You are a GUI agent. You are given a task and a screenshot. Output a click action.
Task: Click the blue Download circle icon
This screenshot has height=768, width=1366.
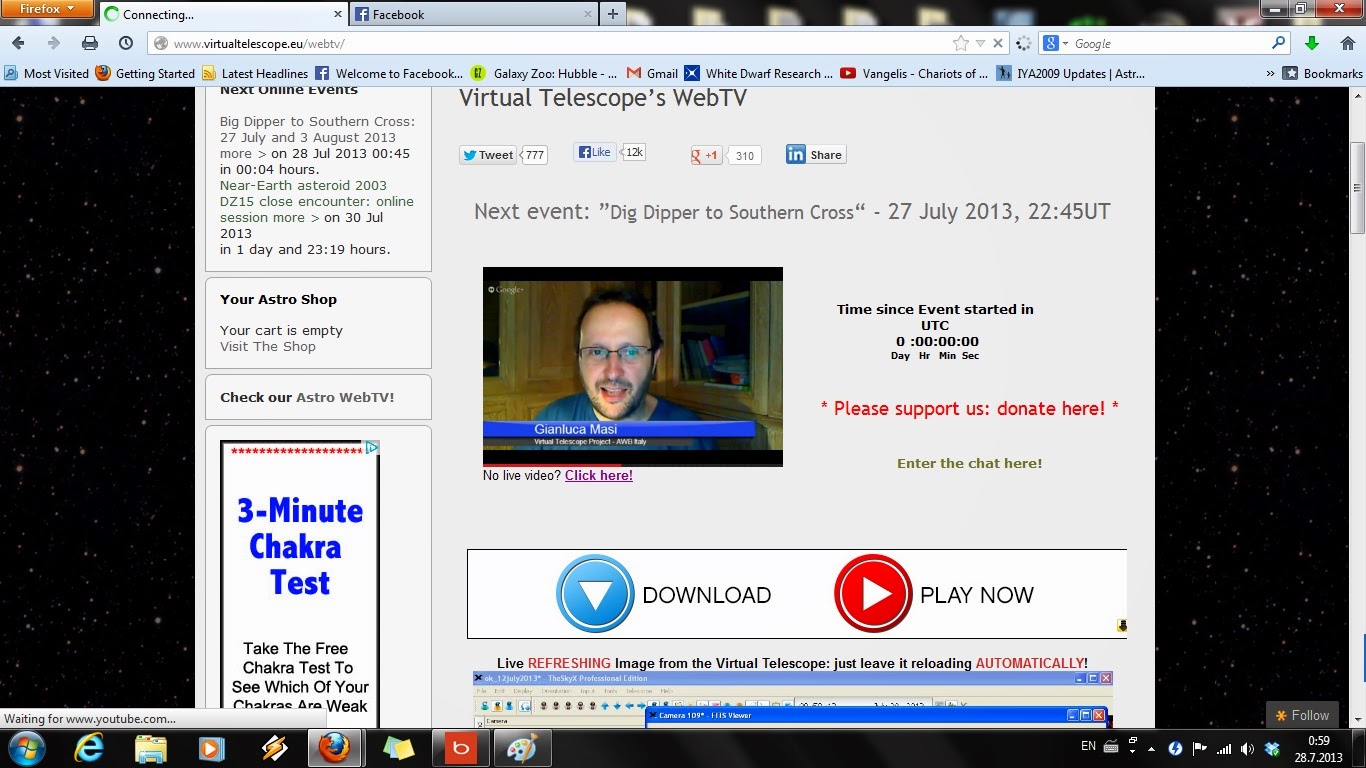point(595,594)
